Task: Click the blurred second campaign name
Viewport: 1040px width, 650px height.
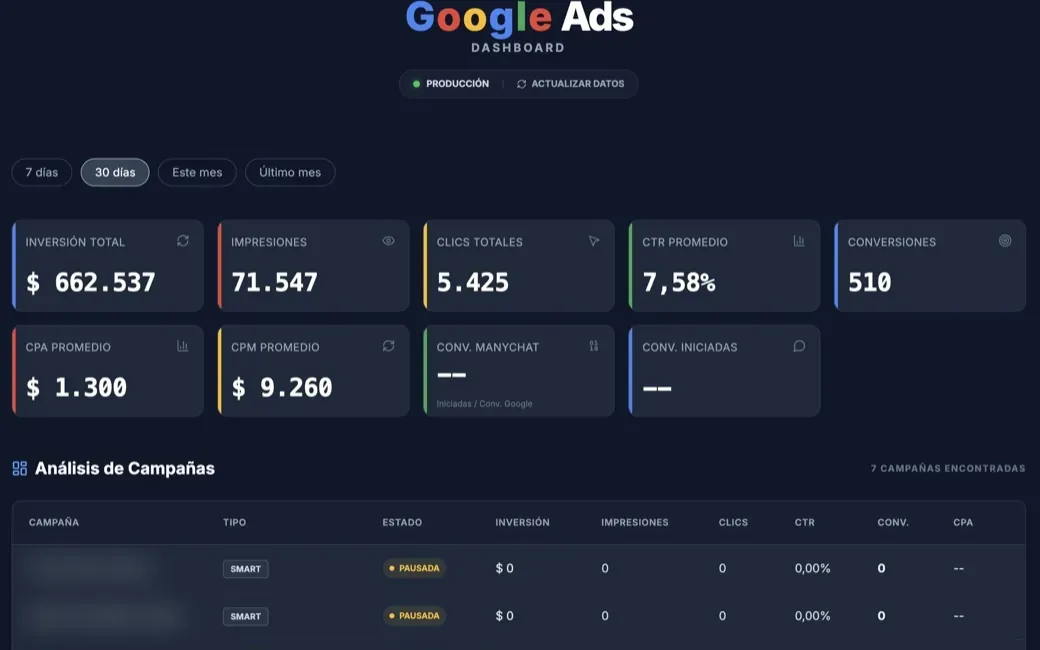Action: pos(103,617)
